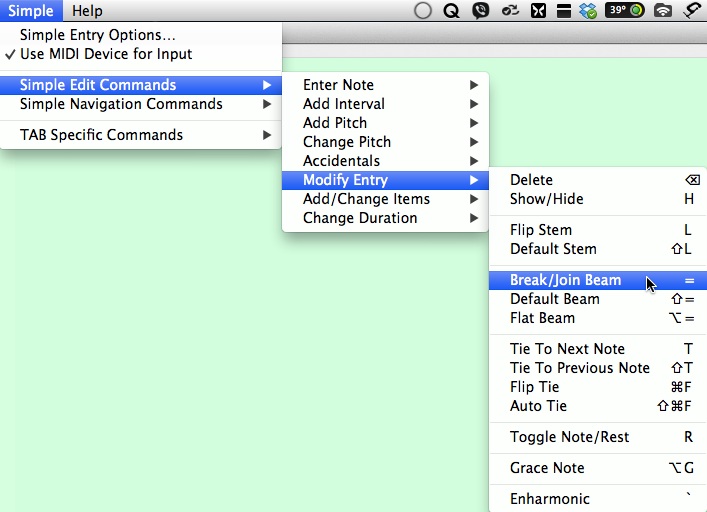Screen dimensions: 707x512
Task: Toggle Use MIDI Device for Input
Action: click(x=106, y=54)
